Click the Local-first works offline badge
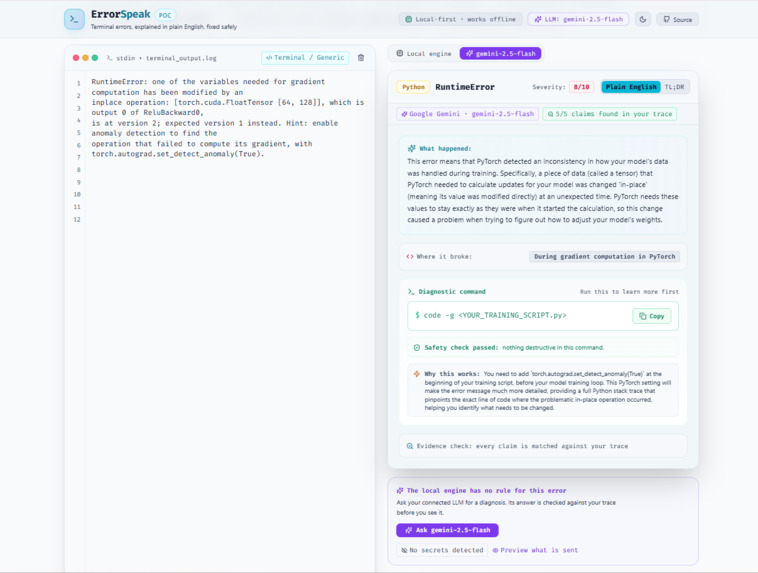758x573 pixels. click(x=460, y=19)
